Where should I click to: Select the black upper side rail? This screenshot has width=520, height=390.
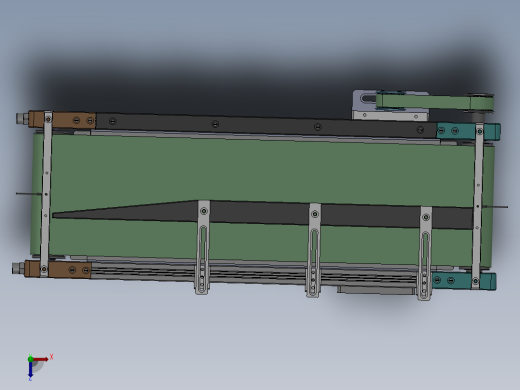coord(266,125)
